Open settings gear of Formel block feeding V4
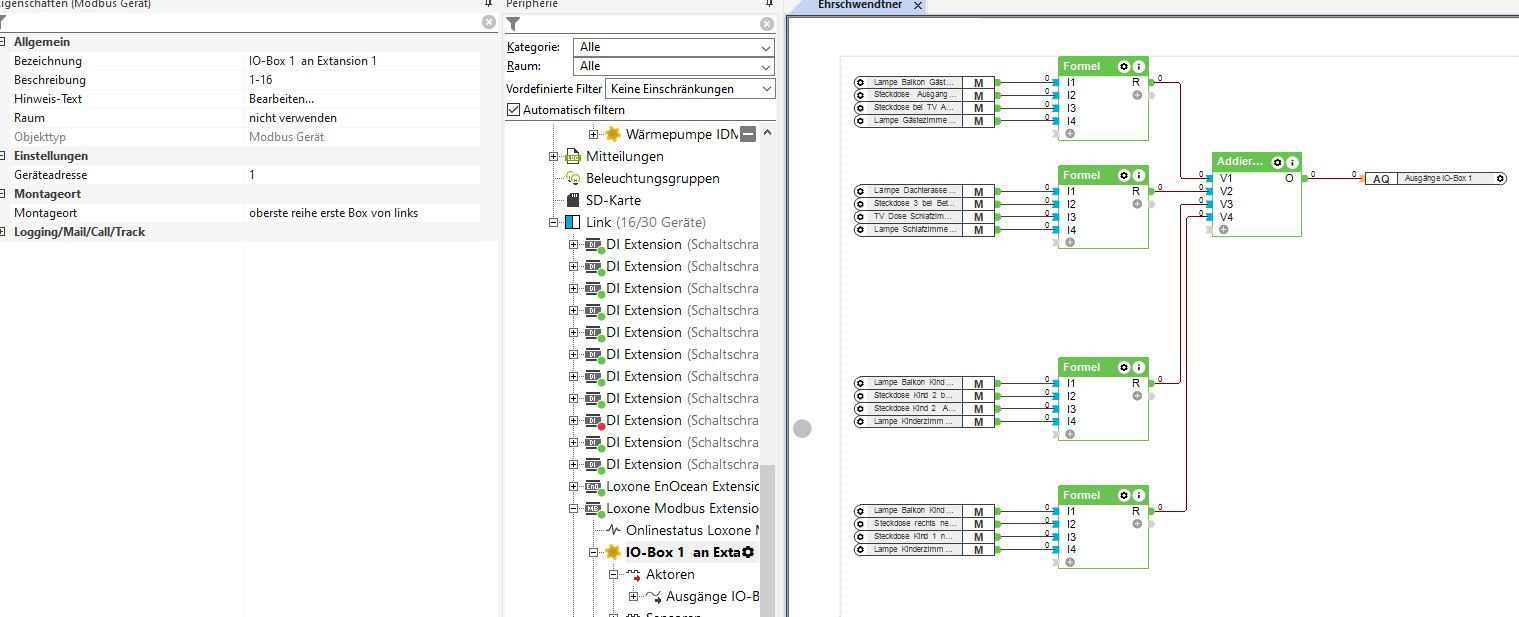This screenshot has height=617, width=1519. point(1123,495)
